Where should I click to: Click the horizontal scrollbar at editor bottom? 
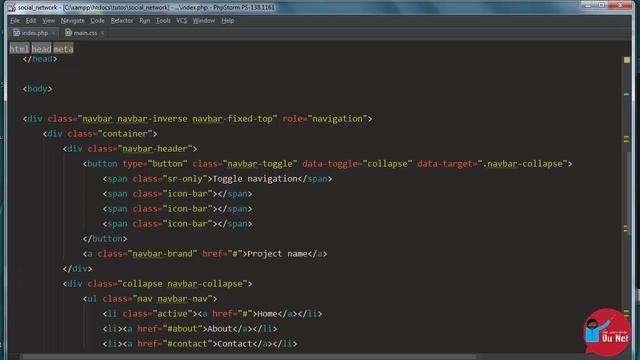click(x=249, y=357)
